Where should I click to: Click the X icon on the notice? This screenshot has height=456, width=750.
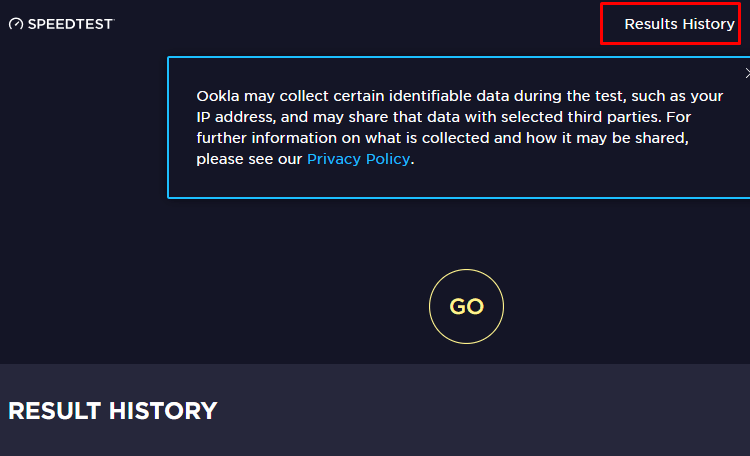point(747,73)
